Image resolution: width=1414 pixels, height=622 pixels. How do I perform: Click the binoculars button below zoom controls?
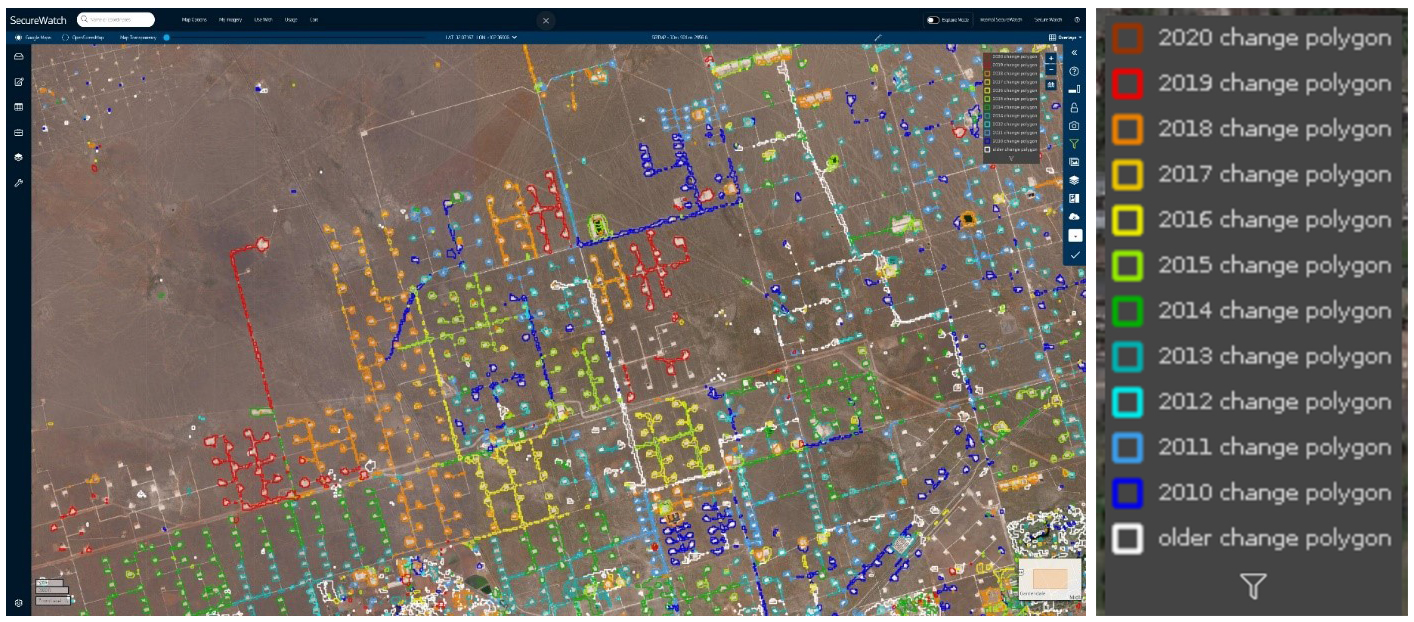[1051, 85]
